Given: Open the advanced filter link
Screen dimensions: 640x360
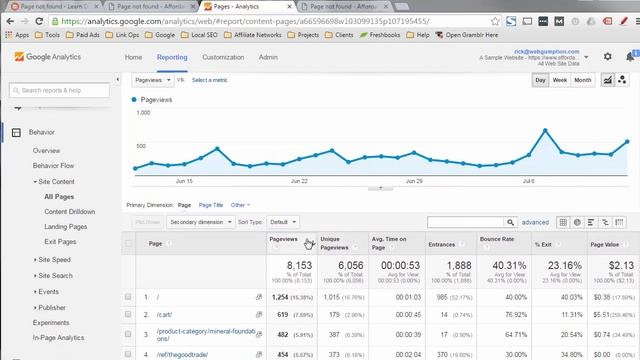Looking at the screenshot, I should [x=535, y=222].
